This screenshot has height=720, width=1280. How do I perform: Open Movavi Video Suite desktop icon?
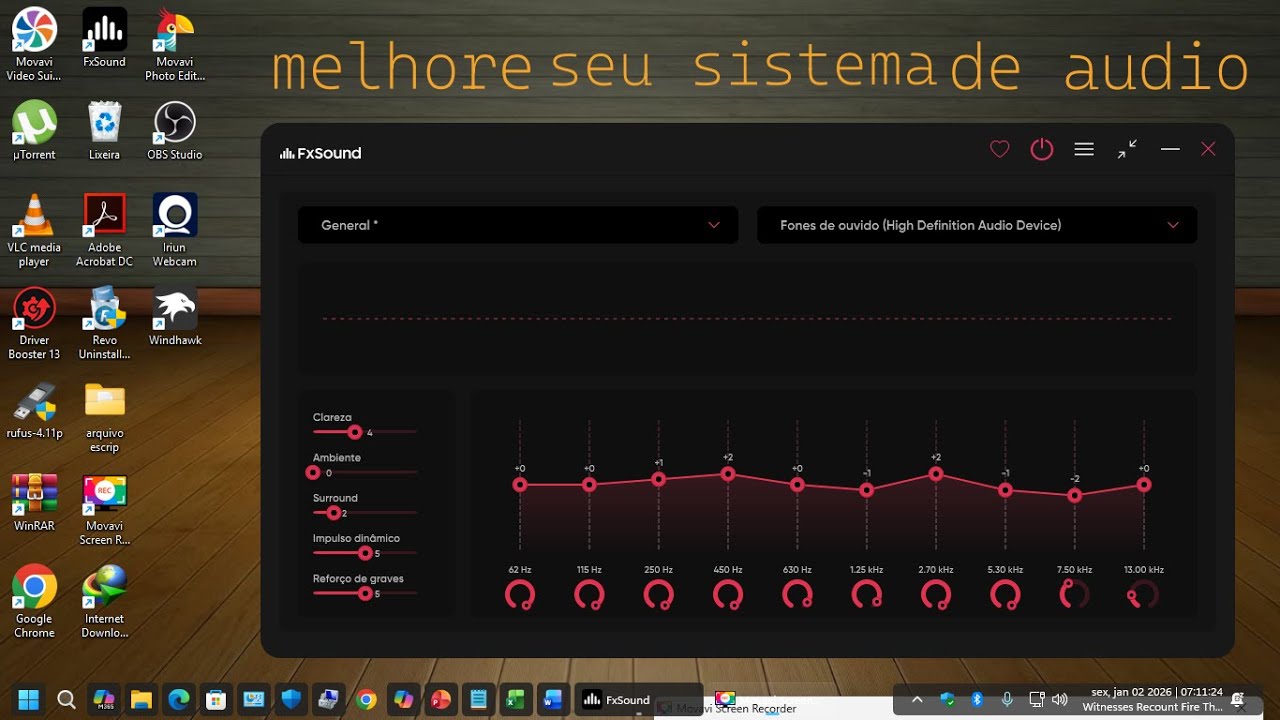click(x=34, y=44)
